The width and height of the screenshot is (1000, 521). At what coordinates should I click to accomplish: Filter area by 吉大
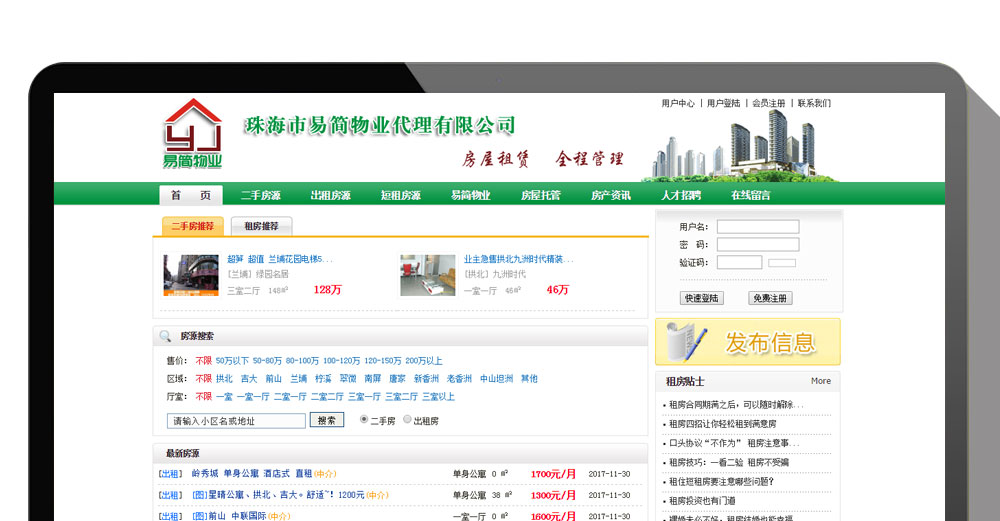249,379
